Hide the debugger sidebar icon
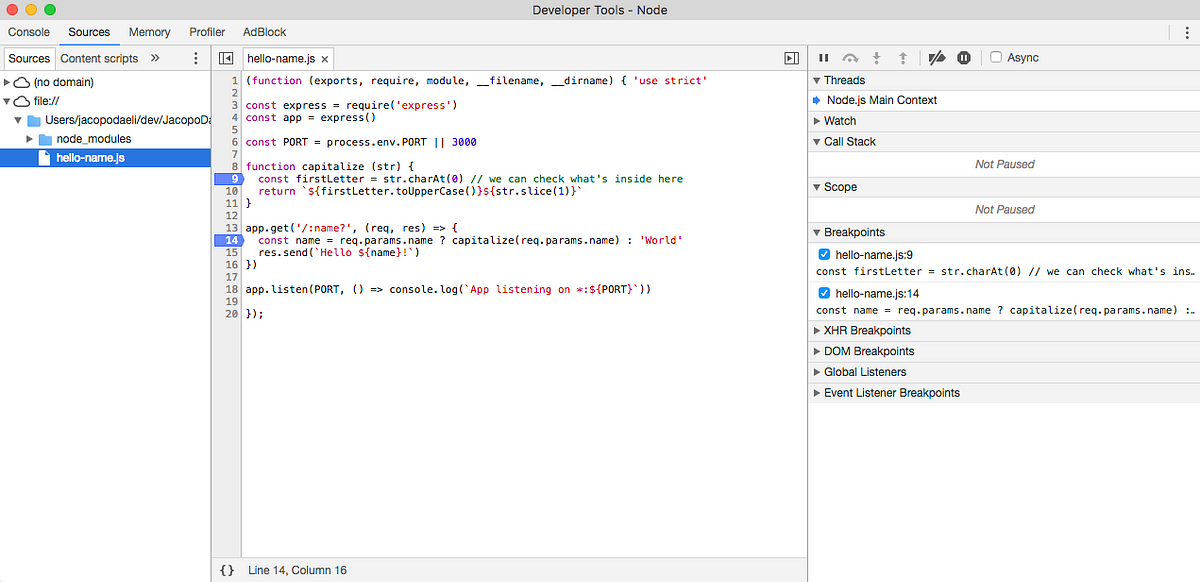The width and height of the screenshot is (1200, 582). point(791,59)
